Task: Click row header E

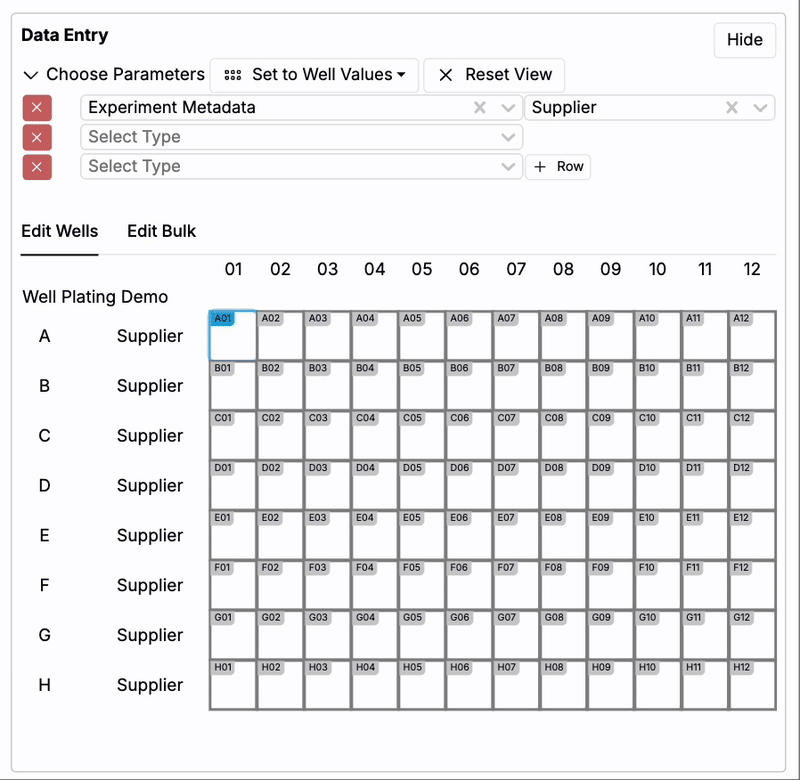Action: coord(44,536)
